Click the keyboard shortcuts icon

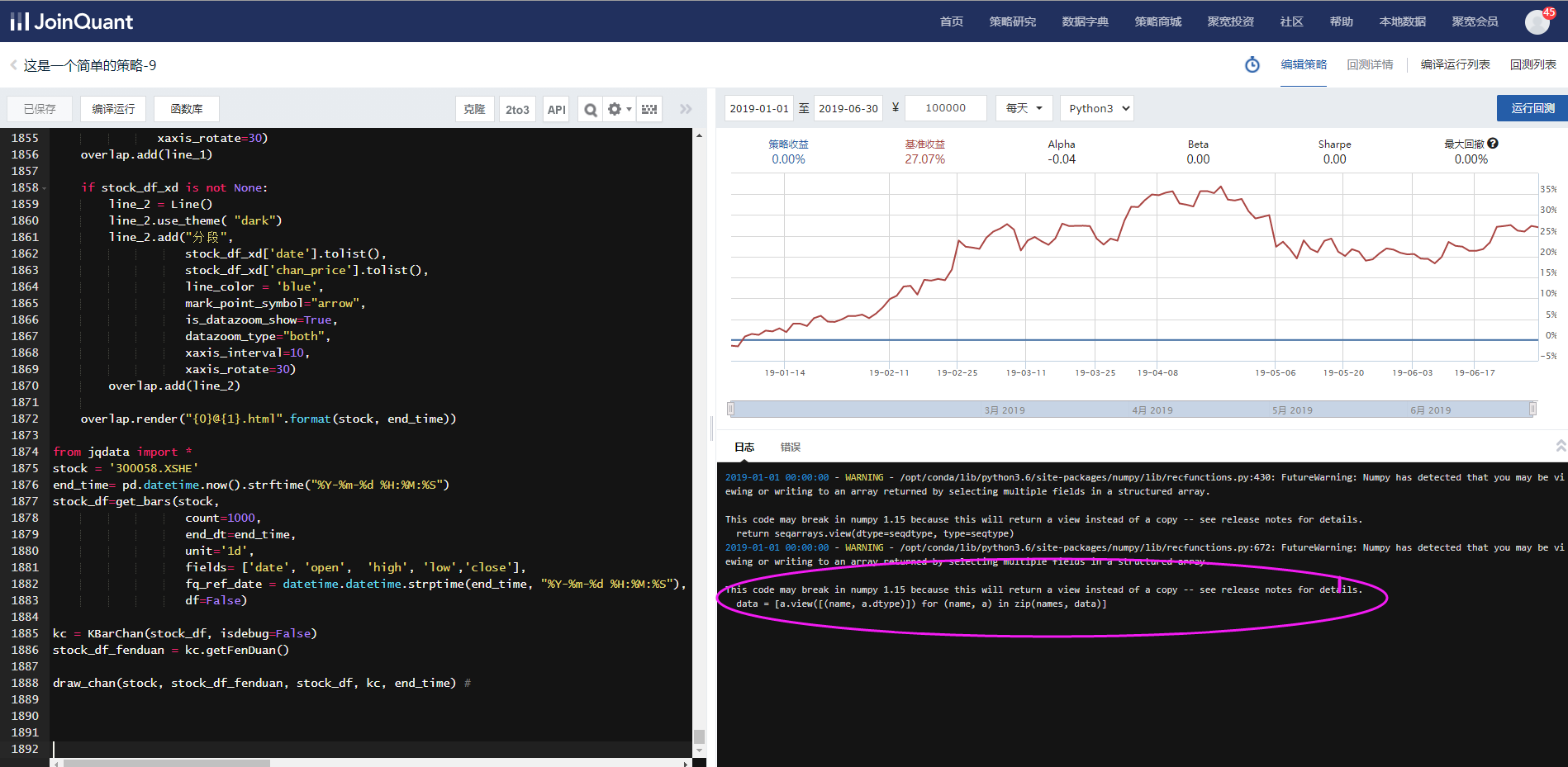649,109
